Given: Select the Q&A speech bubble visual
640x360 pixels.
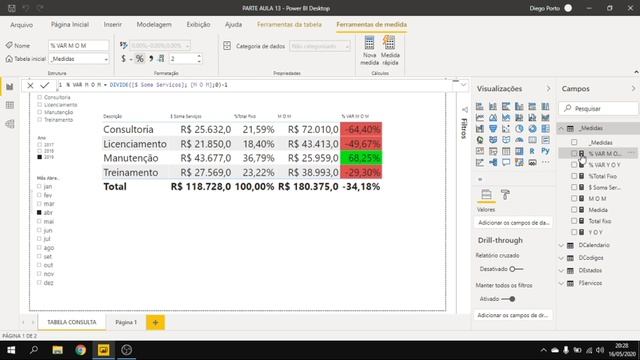Looking at the screenshot, I should click(506, 162).
